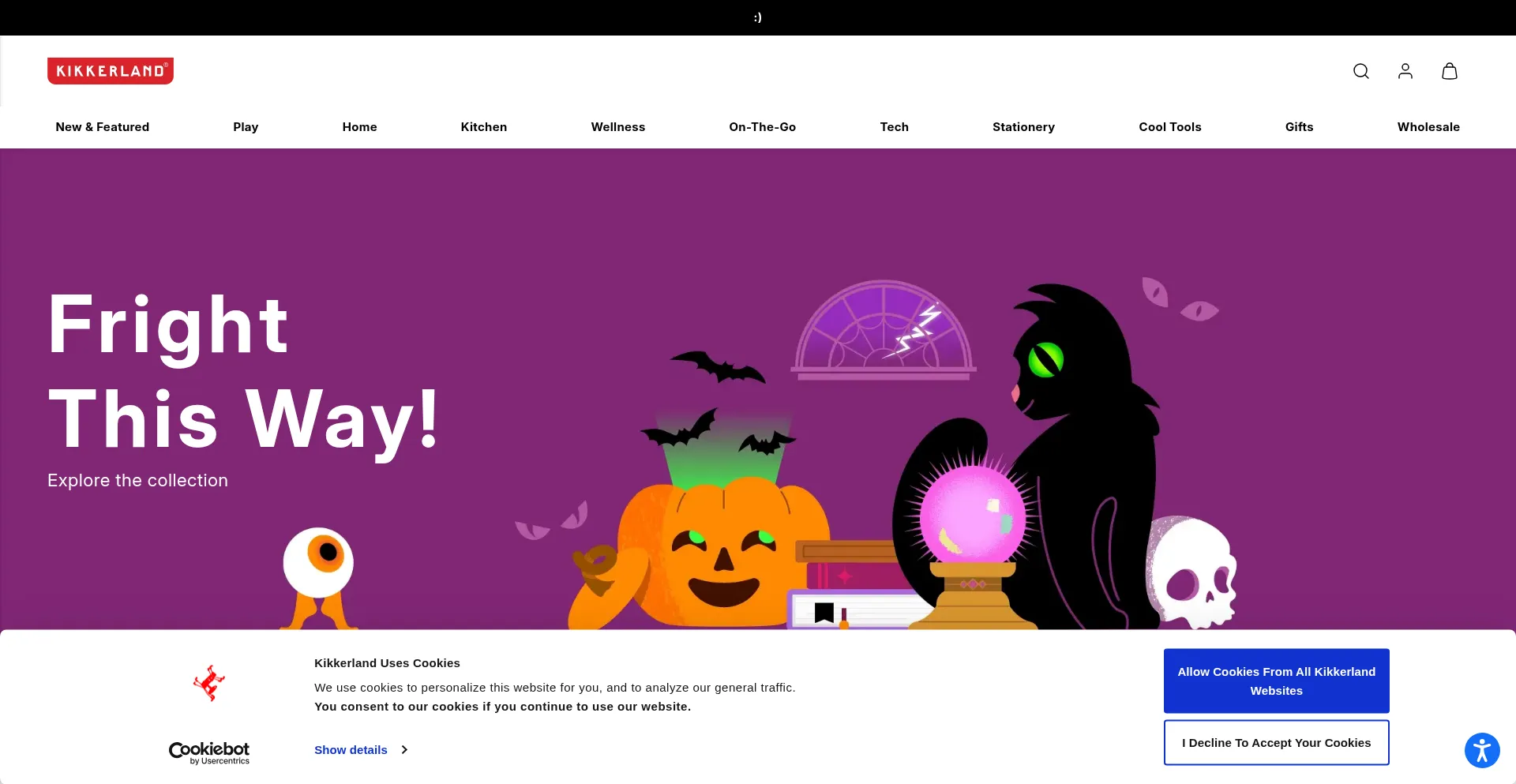Go to On-The-Go menu
The image size is (1516, 784).
coord(762,127)
